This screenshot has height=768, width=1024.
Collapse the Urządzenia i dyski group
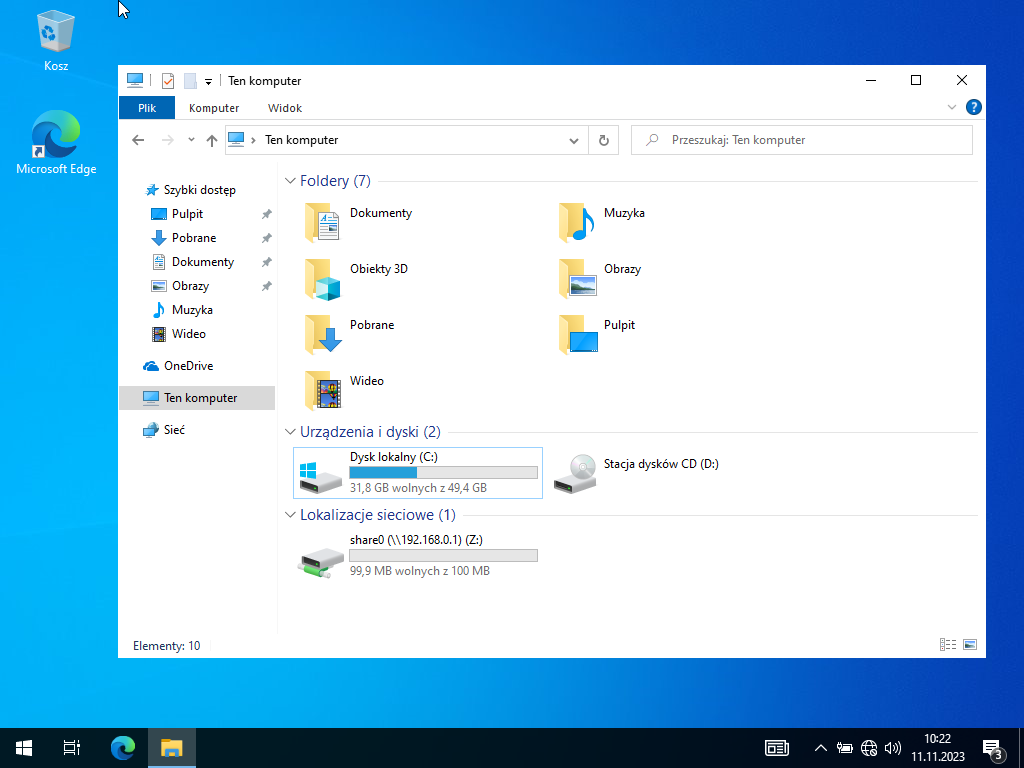pos(290,432)
